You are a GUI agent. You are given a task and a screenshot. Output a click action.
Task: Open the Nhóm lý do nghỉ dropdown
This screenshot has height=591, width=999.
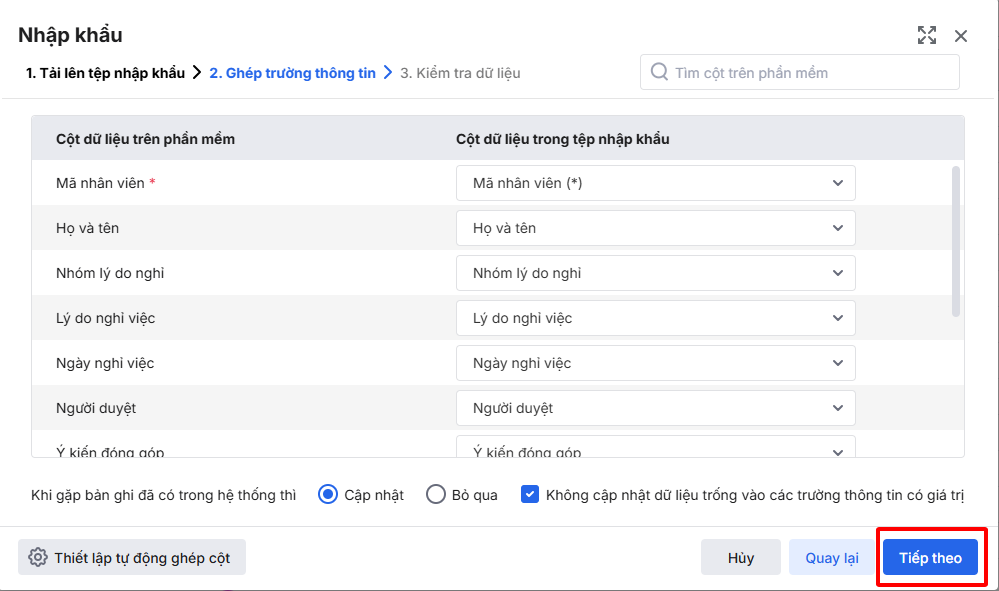(x=655, y=273)
